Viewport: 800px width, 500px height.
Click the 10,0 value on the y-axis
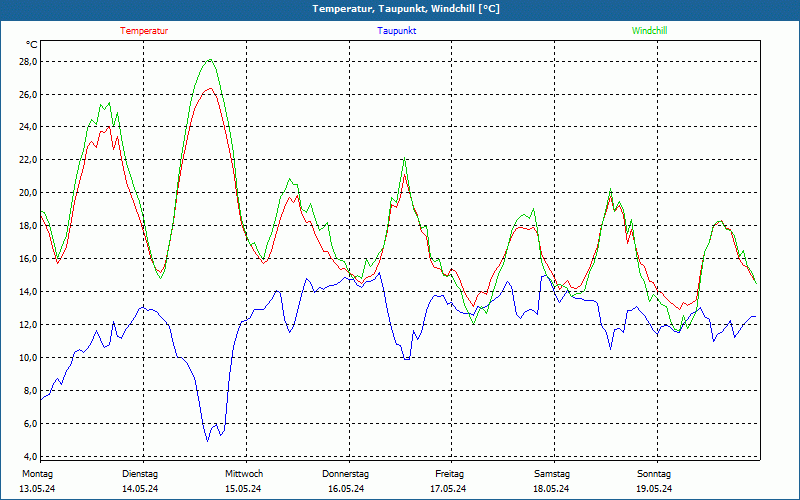tap(29, 357)
